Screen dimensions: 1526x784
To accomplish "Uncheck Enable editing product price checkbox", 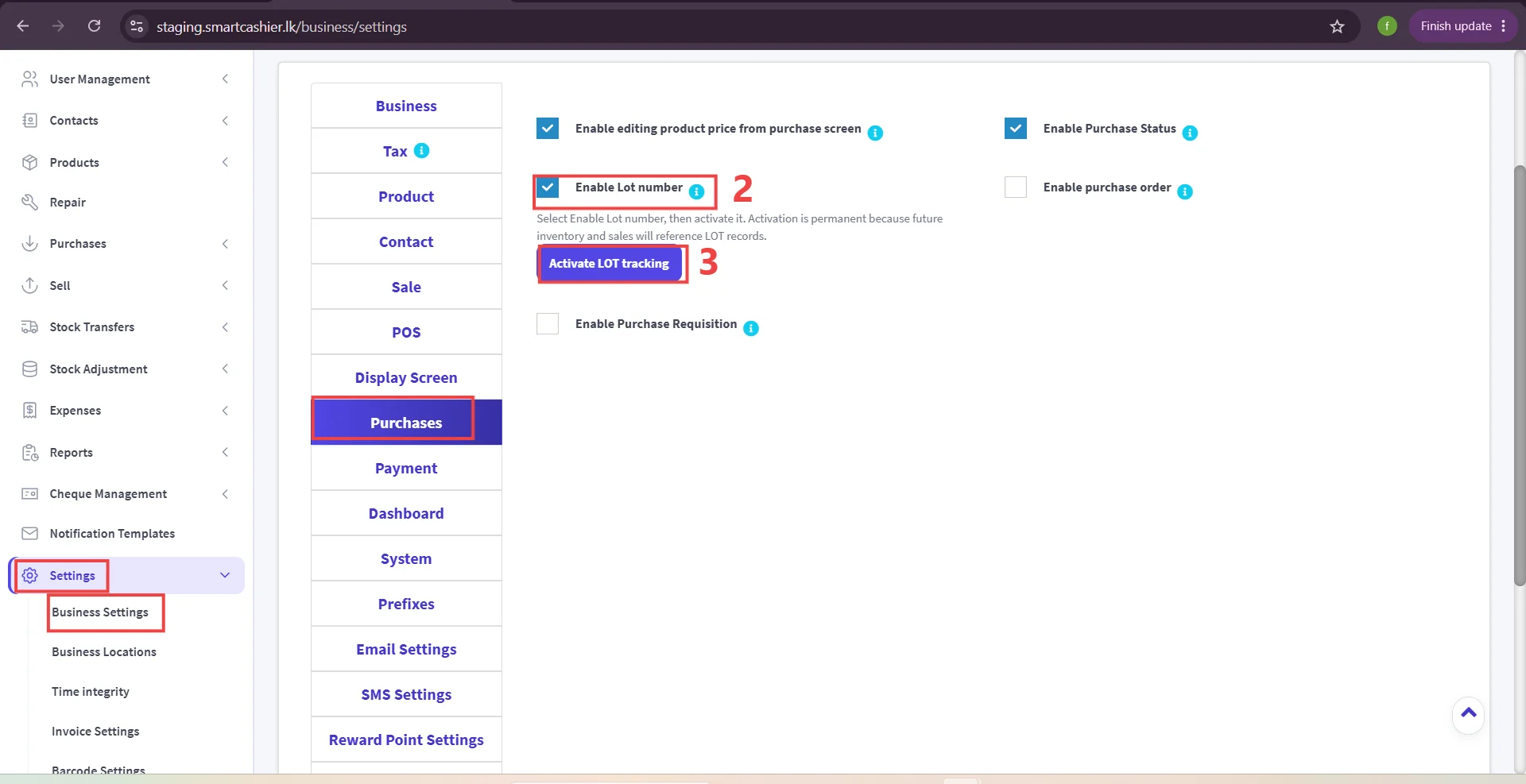I will click(x=548, y=128).
